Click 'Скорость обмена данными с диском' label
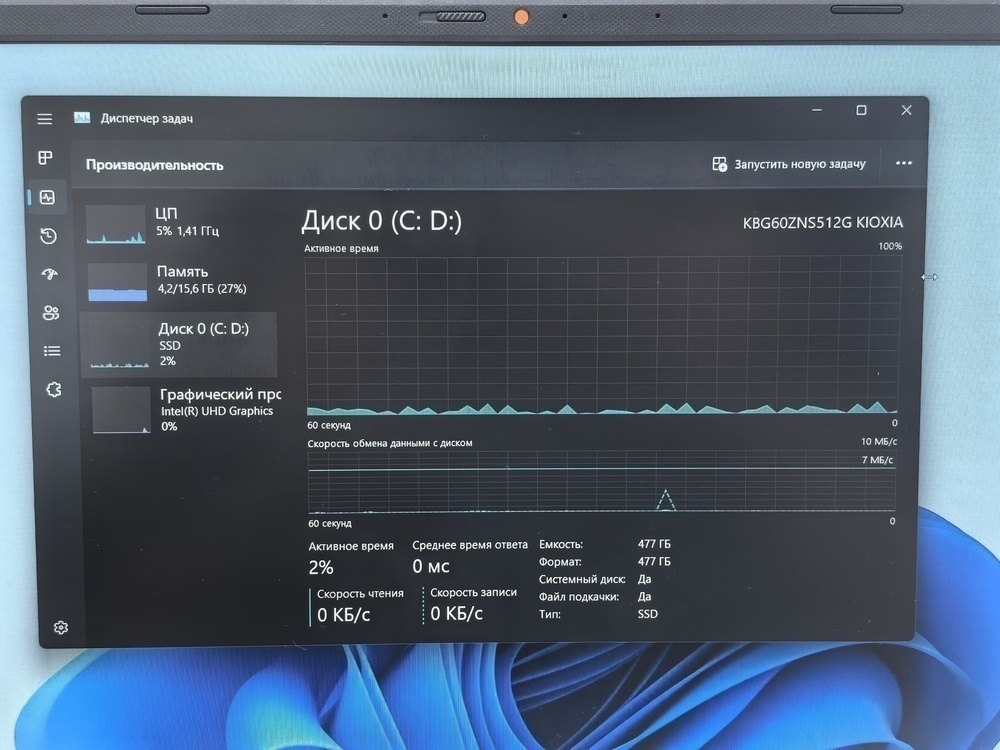The image size is (1000, 750). [390, 443]
